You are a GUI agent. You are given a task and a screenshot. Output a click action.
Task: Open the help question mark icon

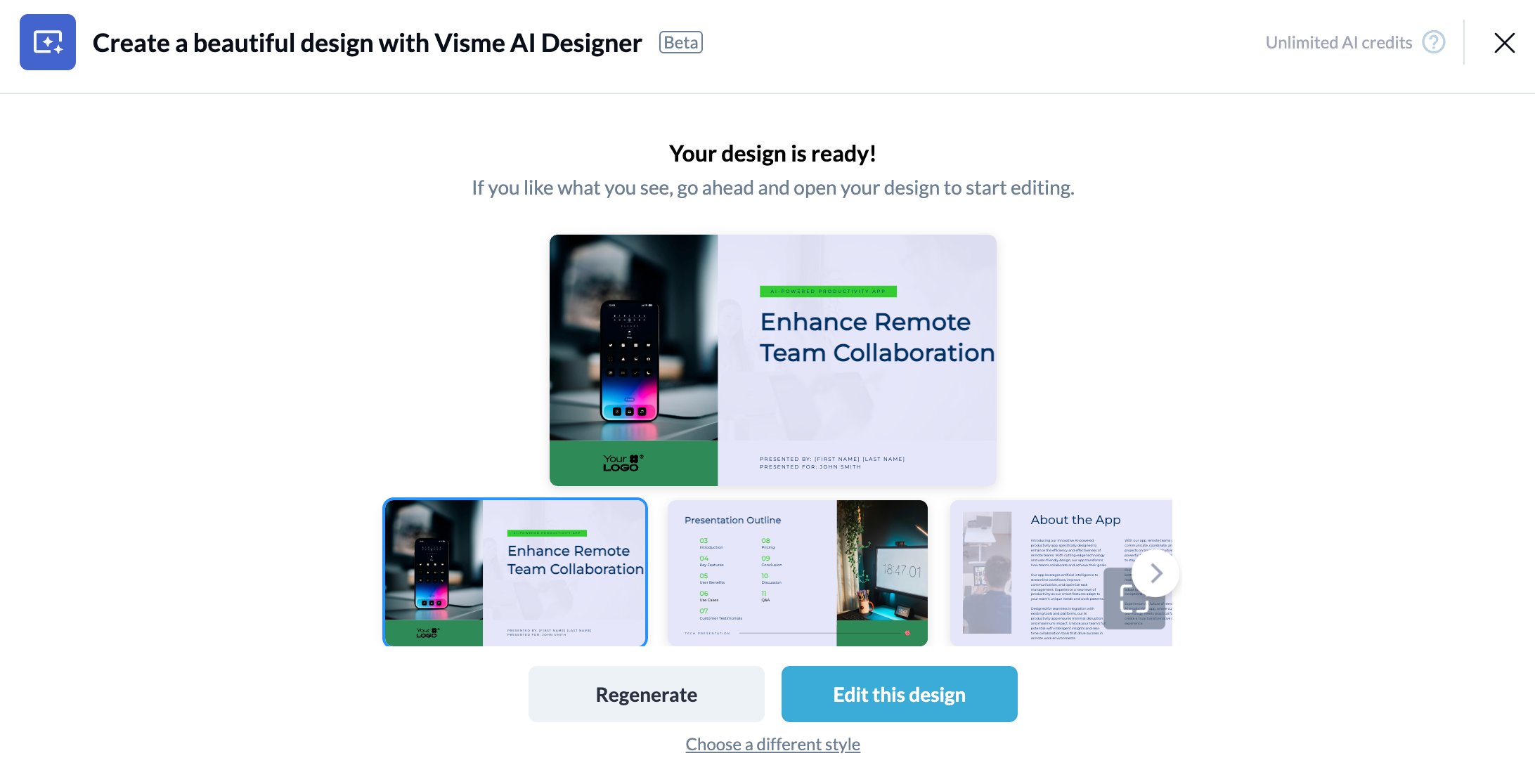tap(1434, 42)
